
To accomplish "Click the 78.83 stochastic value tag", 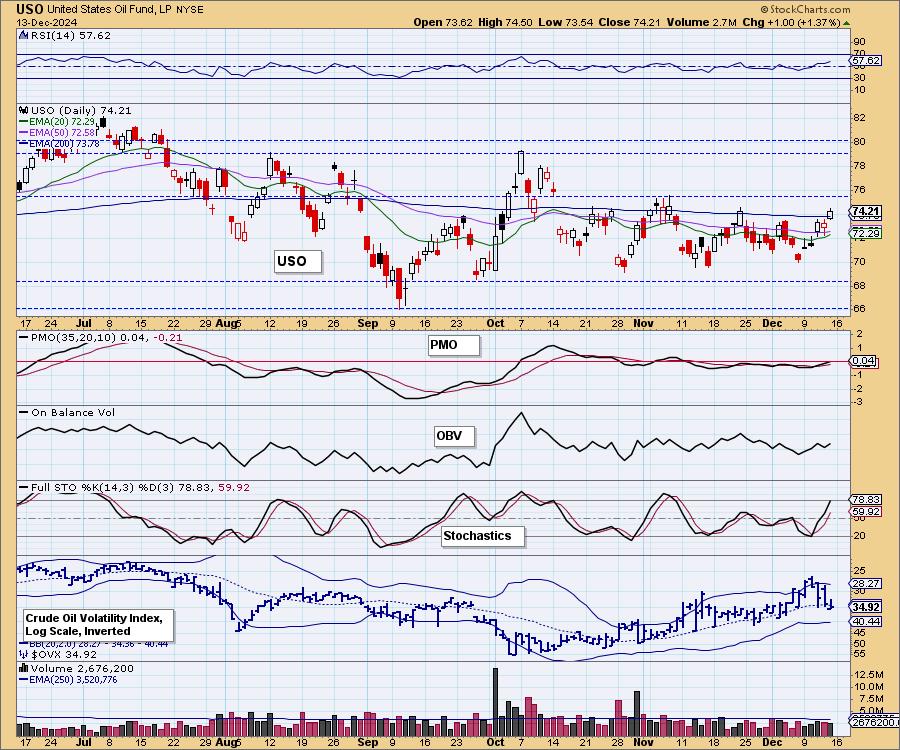I will (x=866, y=500).
